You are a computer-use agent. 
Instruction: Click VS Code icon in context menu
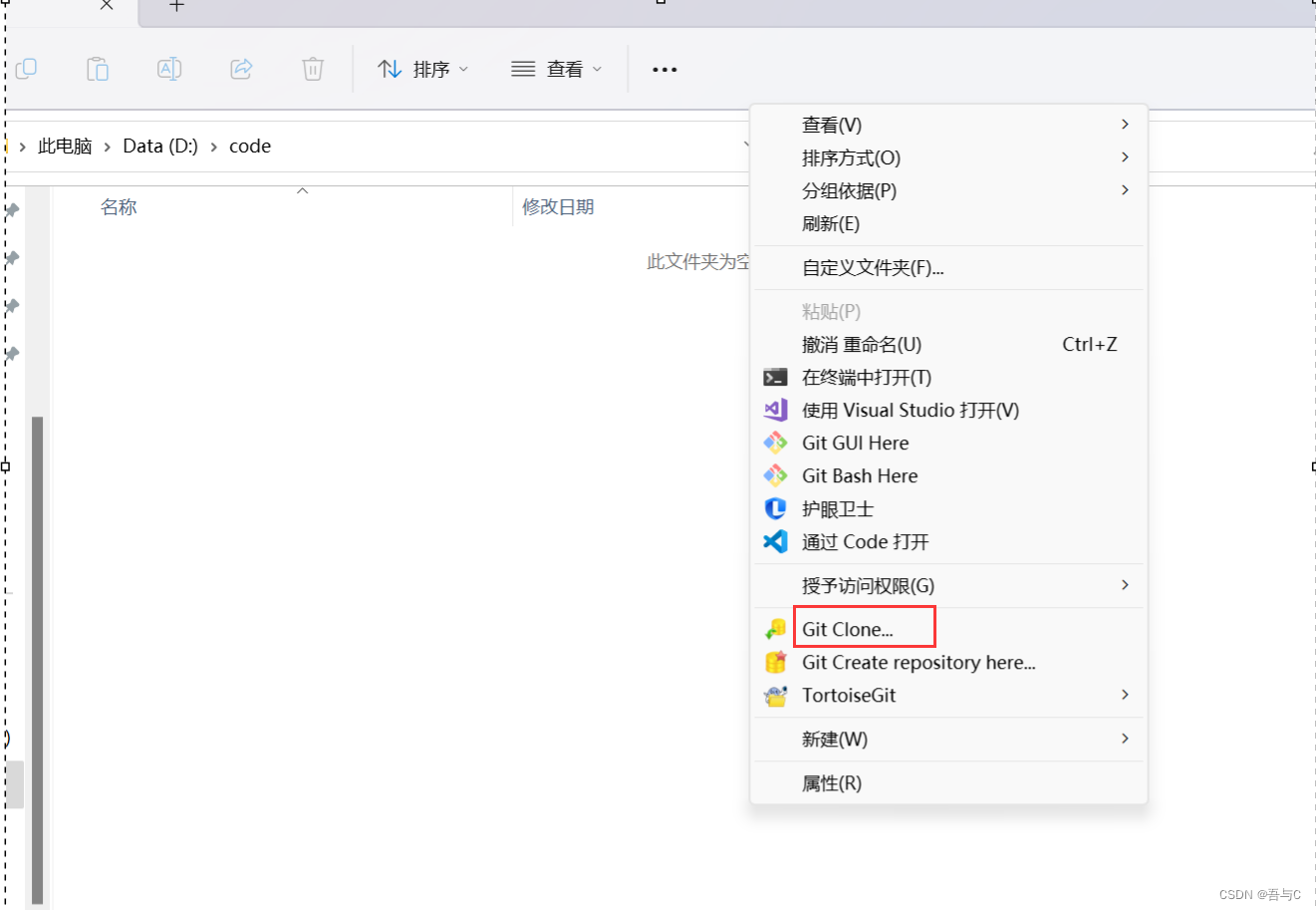tap(775, 541)
